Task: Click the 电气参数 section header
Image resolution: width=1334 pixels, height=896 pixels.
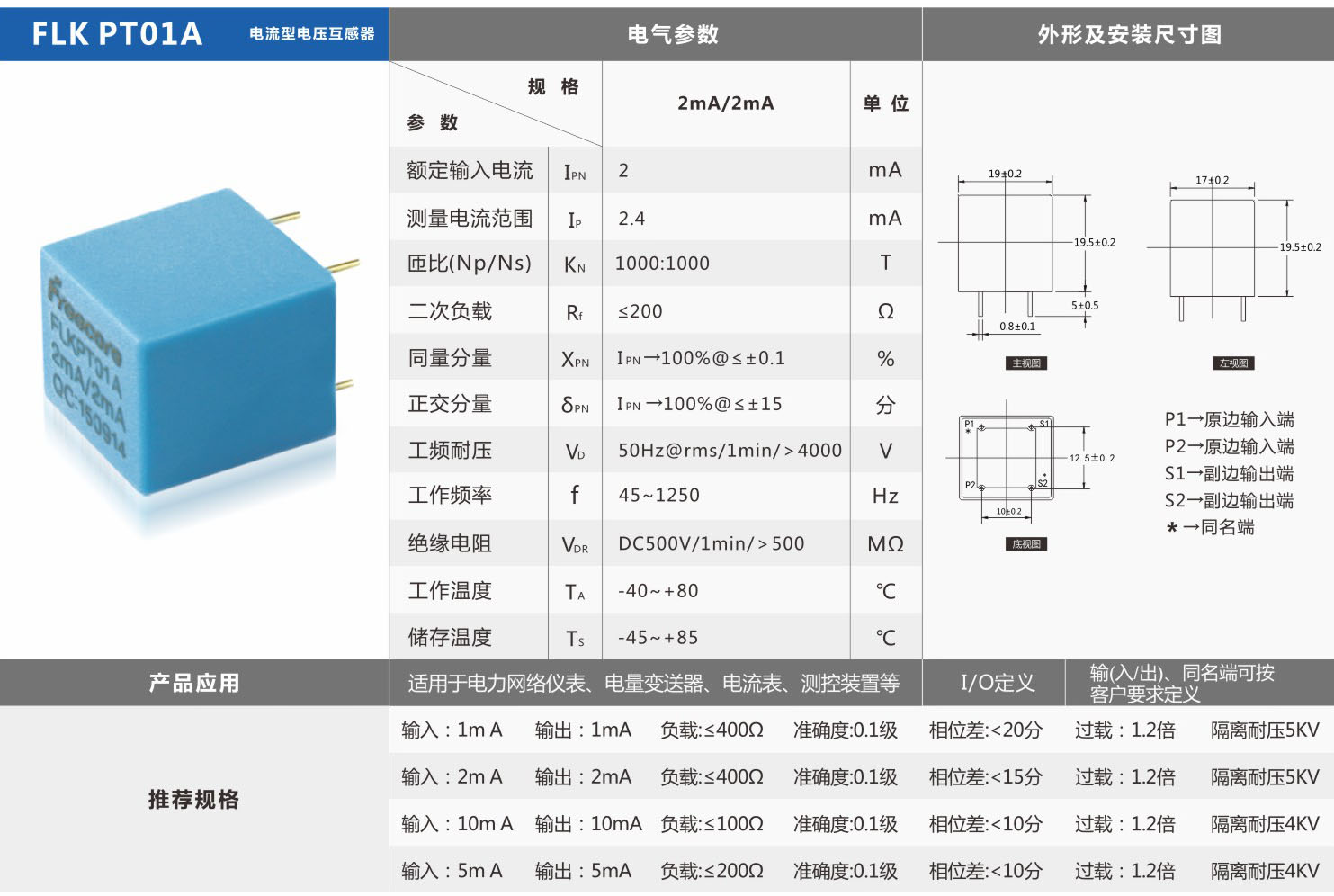Action: (x=672, y=34)
